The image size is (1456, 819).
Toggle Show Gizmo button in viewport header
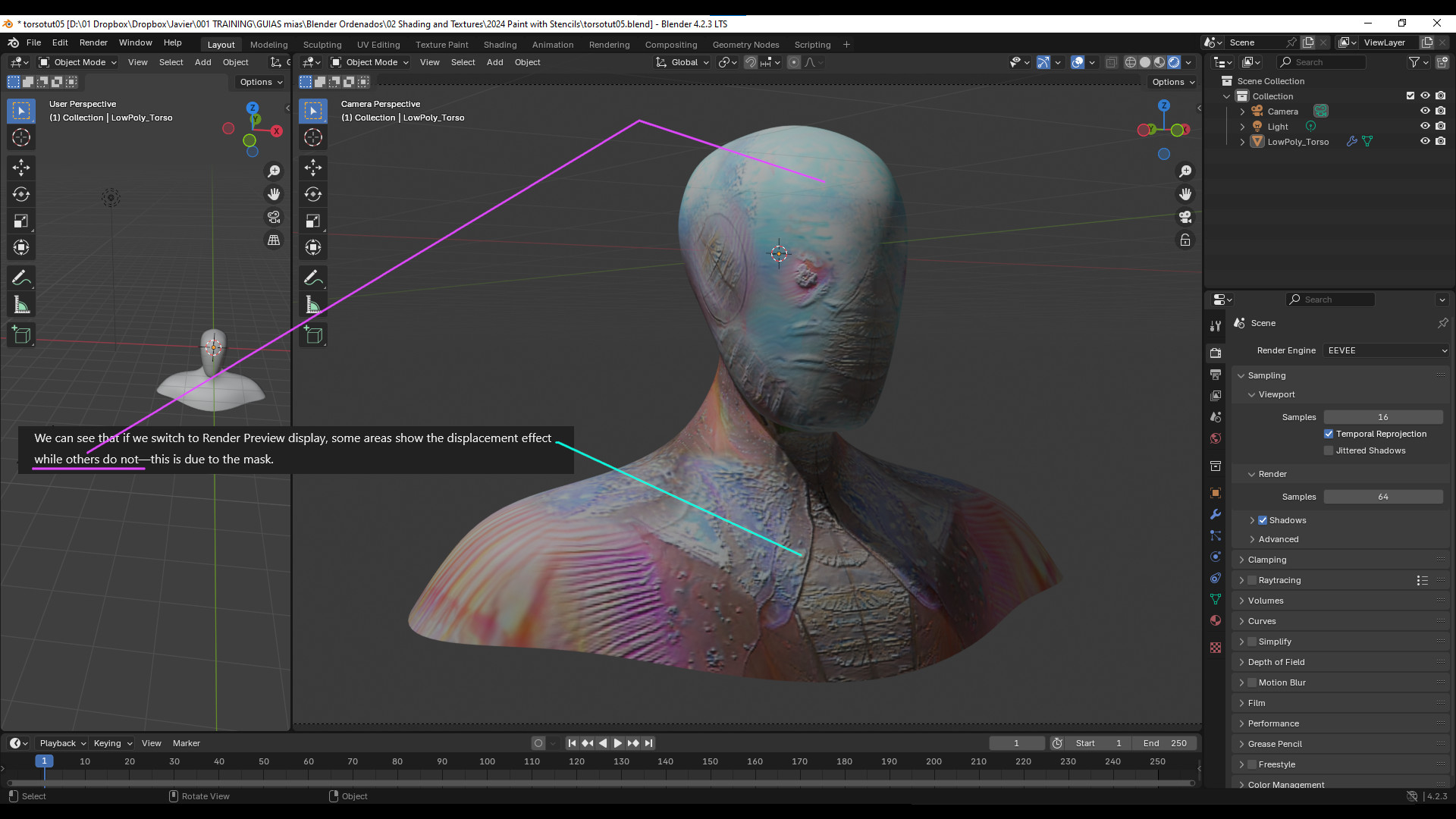click(x=1043, y=62)
